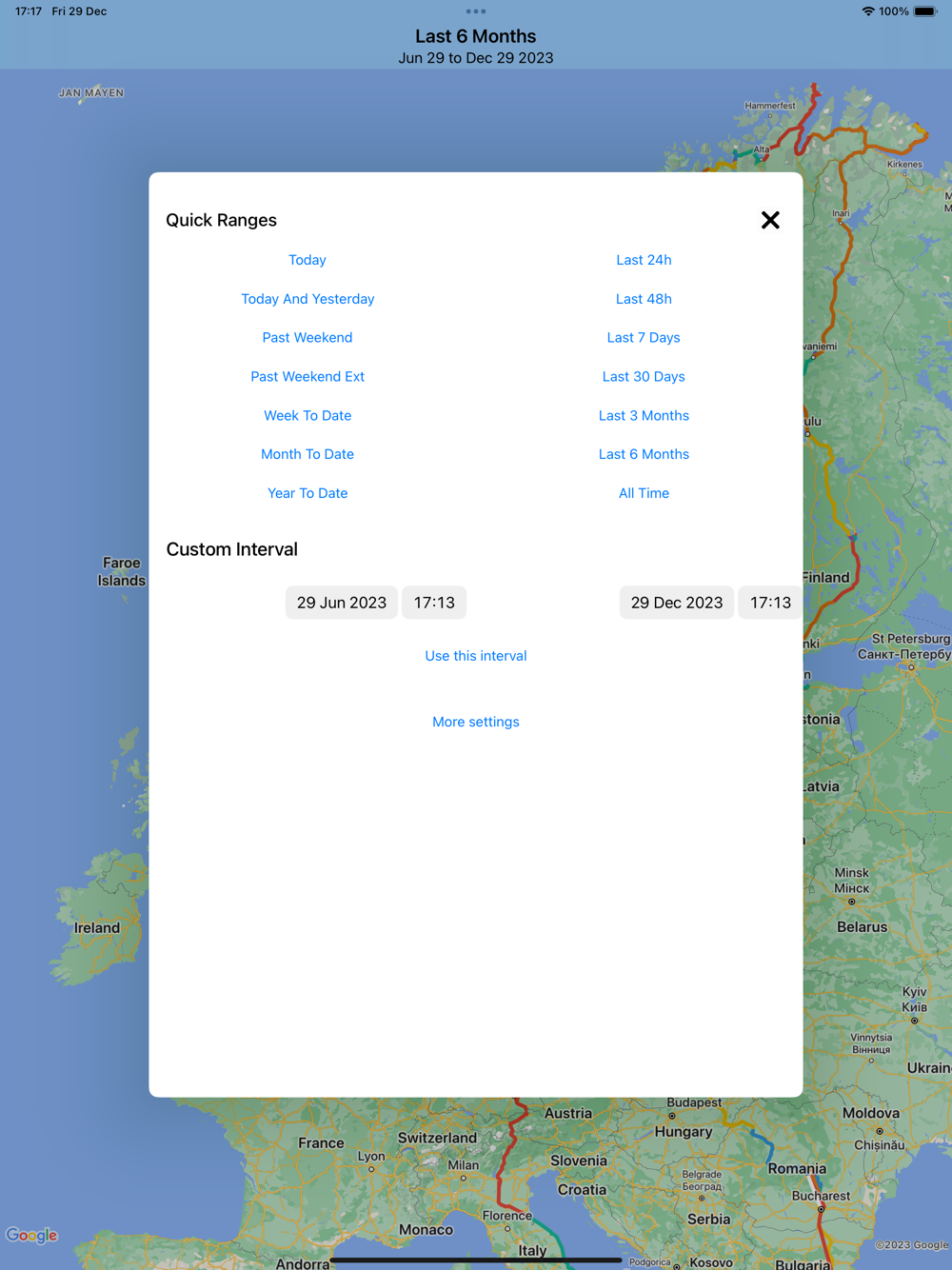This screenshot has height=1270, width=952.
Task: Select the Today quick range
Action: point(307,260)
